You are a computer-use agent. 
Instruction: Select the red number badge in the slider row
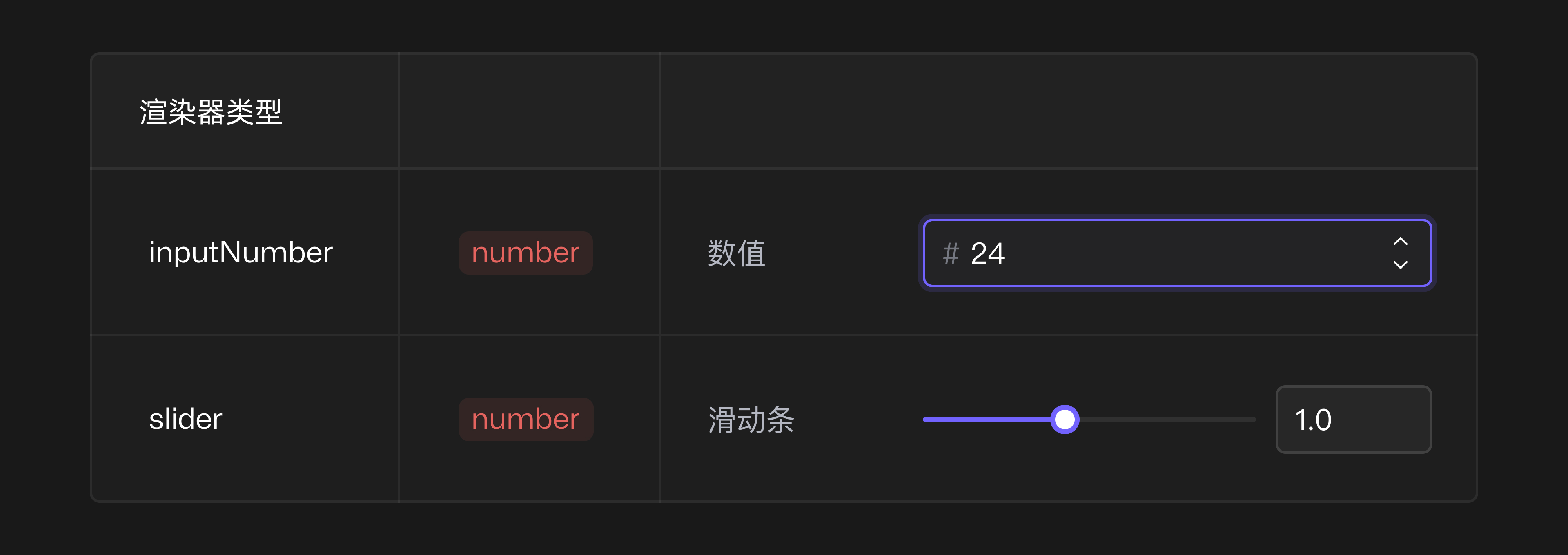tap(526, 419)
